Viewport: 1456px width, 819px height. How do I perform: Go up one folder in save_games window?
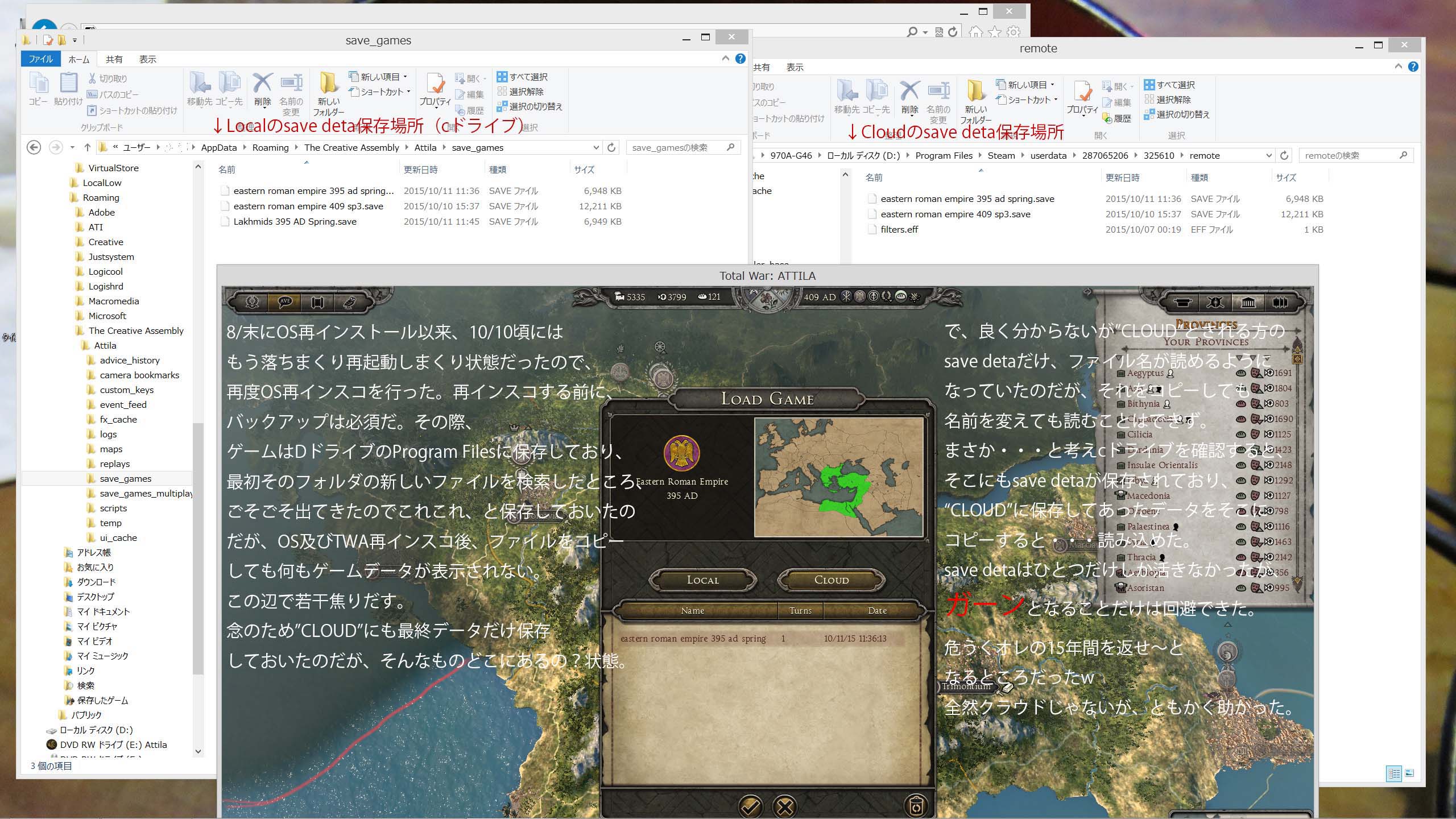87,147
